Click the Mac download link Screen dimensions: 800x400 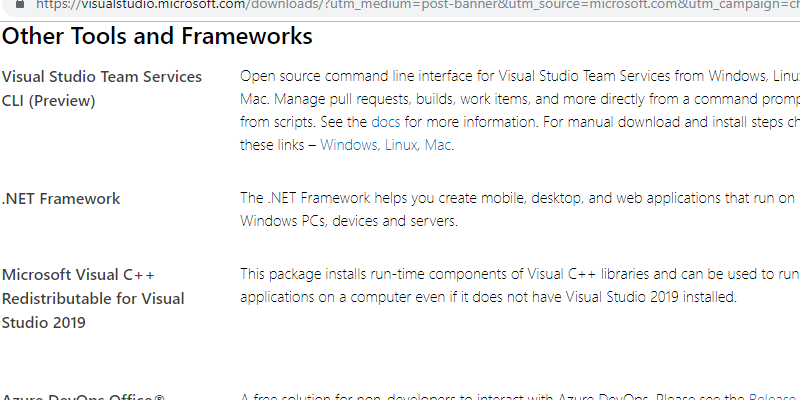click(x=438, y=145)
